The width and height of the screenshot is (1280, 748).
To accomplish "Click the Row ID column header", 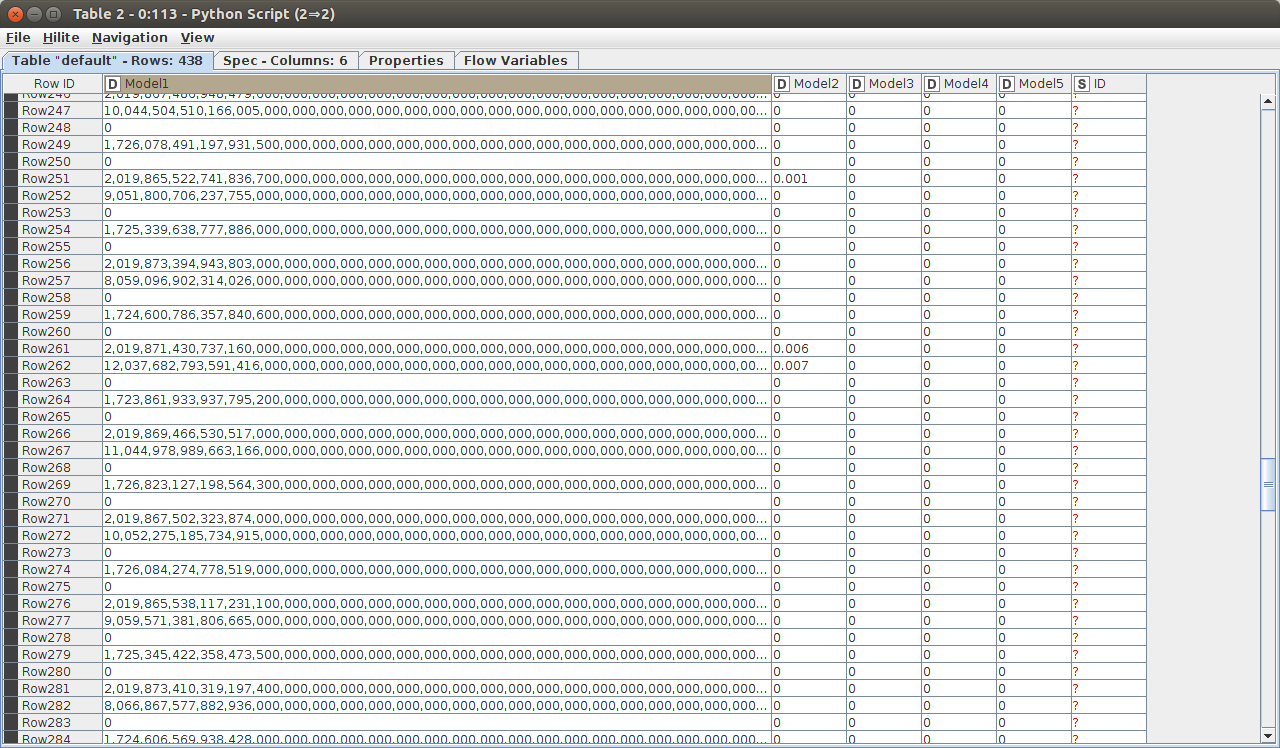I will click(x=54, y=84).
